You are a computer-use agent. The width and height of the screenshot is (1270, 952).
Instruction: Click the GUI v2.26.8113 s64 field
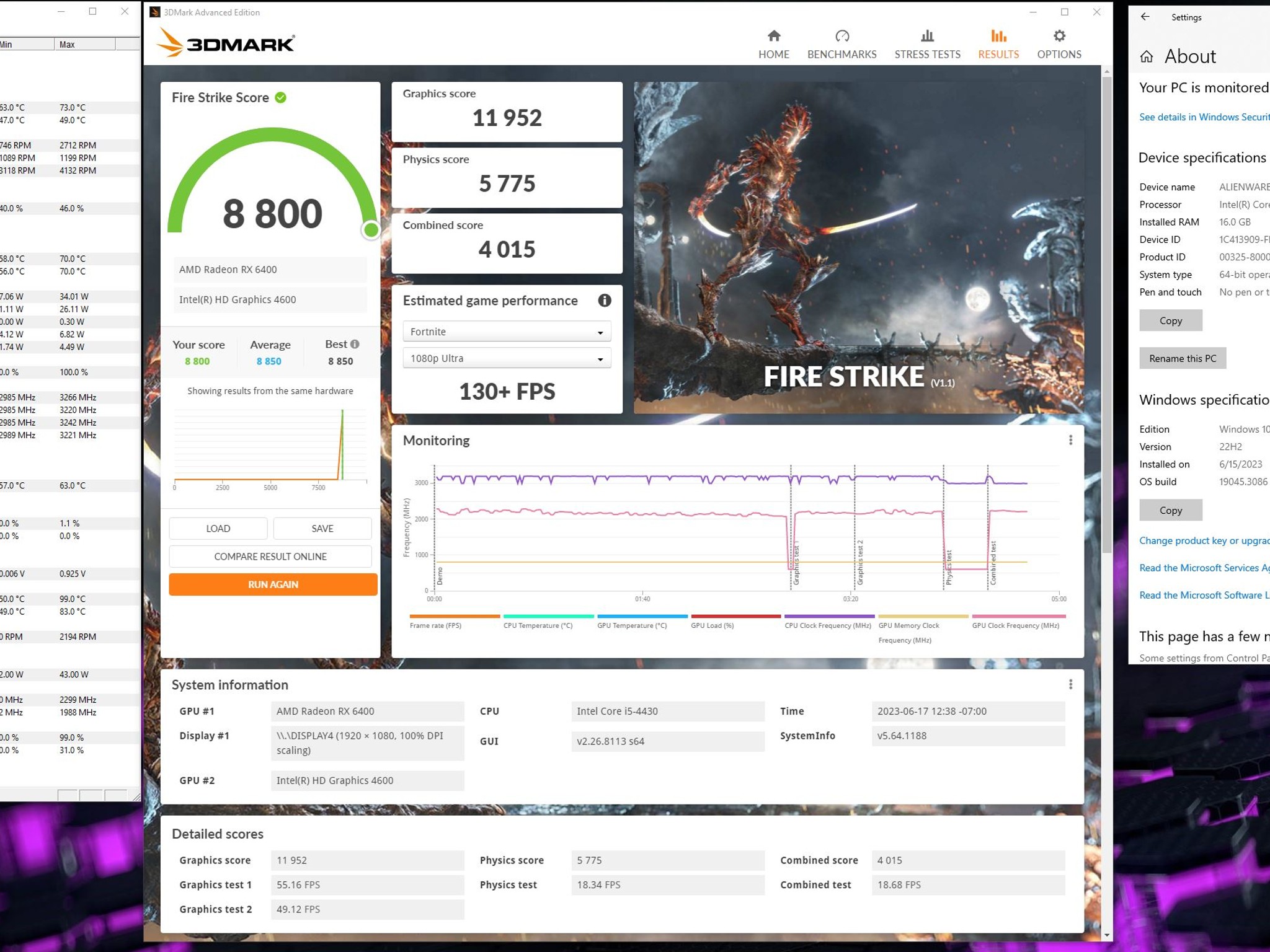[x=667, y=741]
